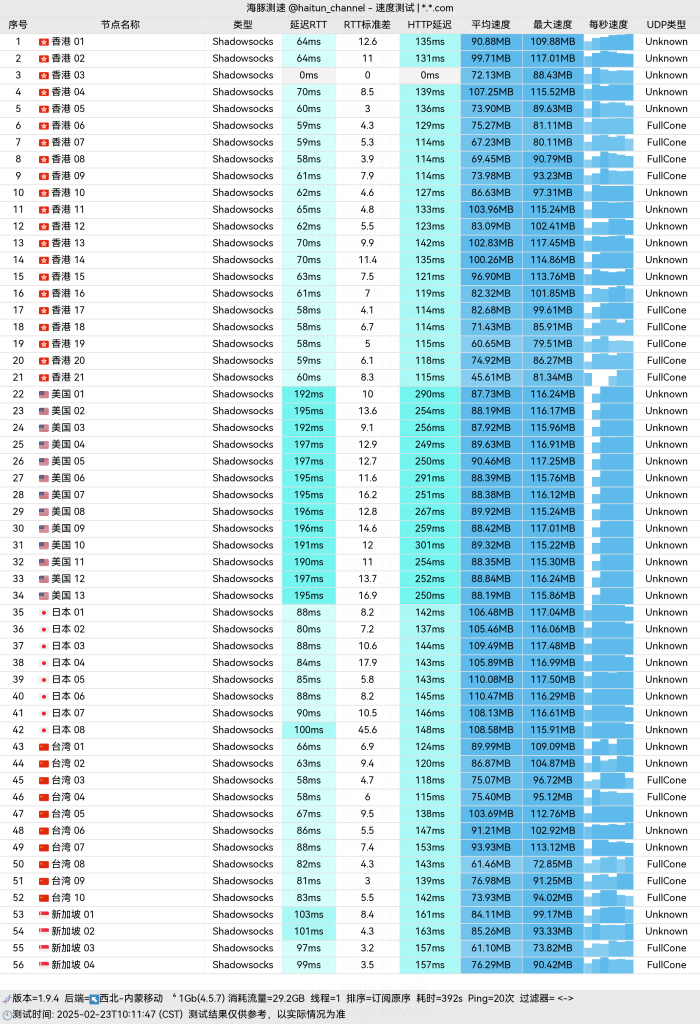Click the 301ms HTTP latency cell

click(430, 545)
